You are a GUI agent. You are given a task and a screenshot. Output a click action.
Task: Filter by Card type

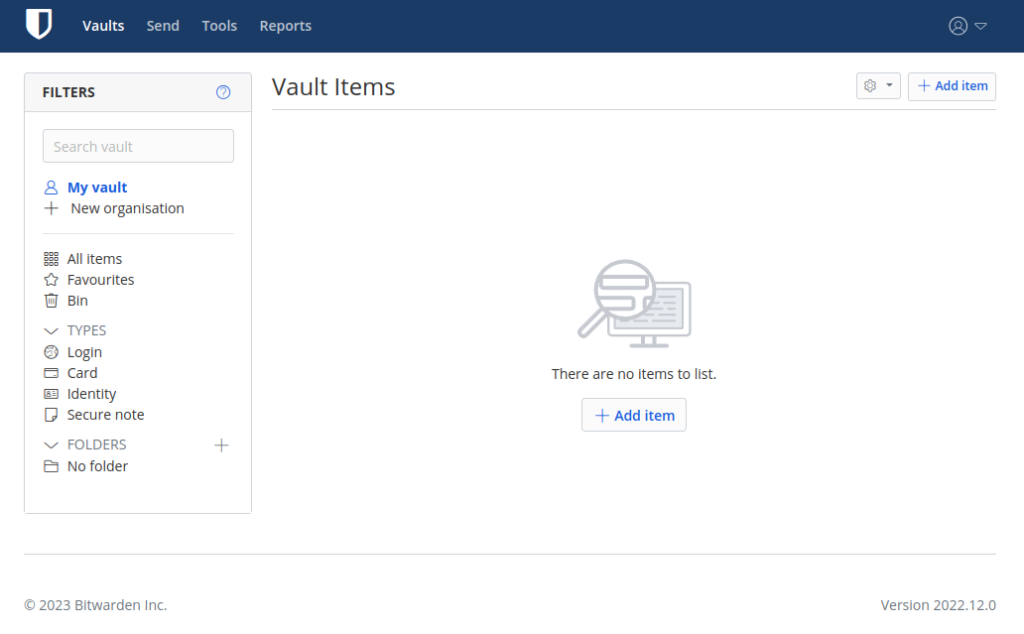(x=82, y=373)
